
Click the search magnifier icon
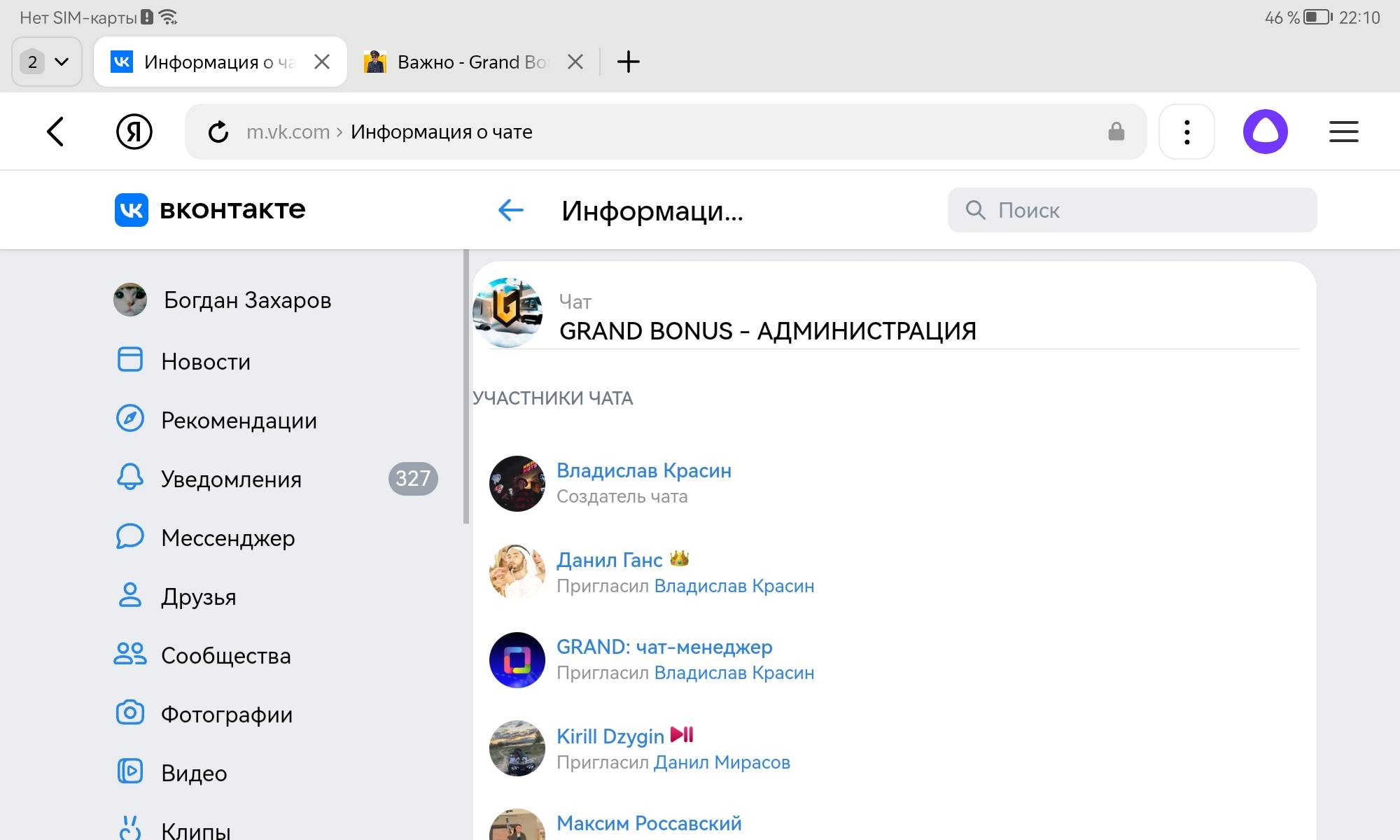pyautogui.click(x=975, y=210)
